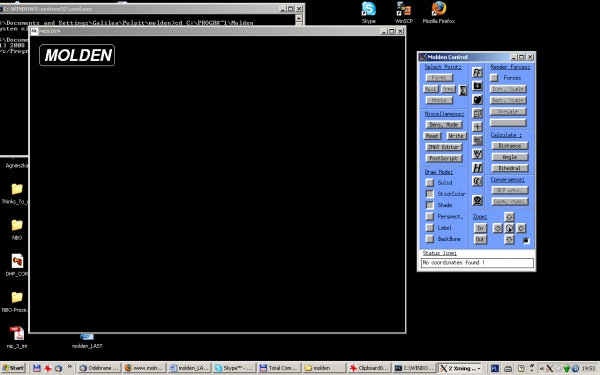
Task: Click the small black square icon beside rotate arrows
Action: (x=526, y=240)
